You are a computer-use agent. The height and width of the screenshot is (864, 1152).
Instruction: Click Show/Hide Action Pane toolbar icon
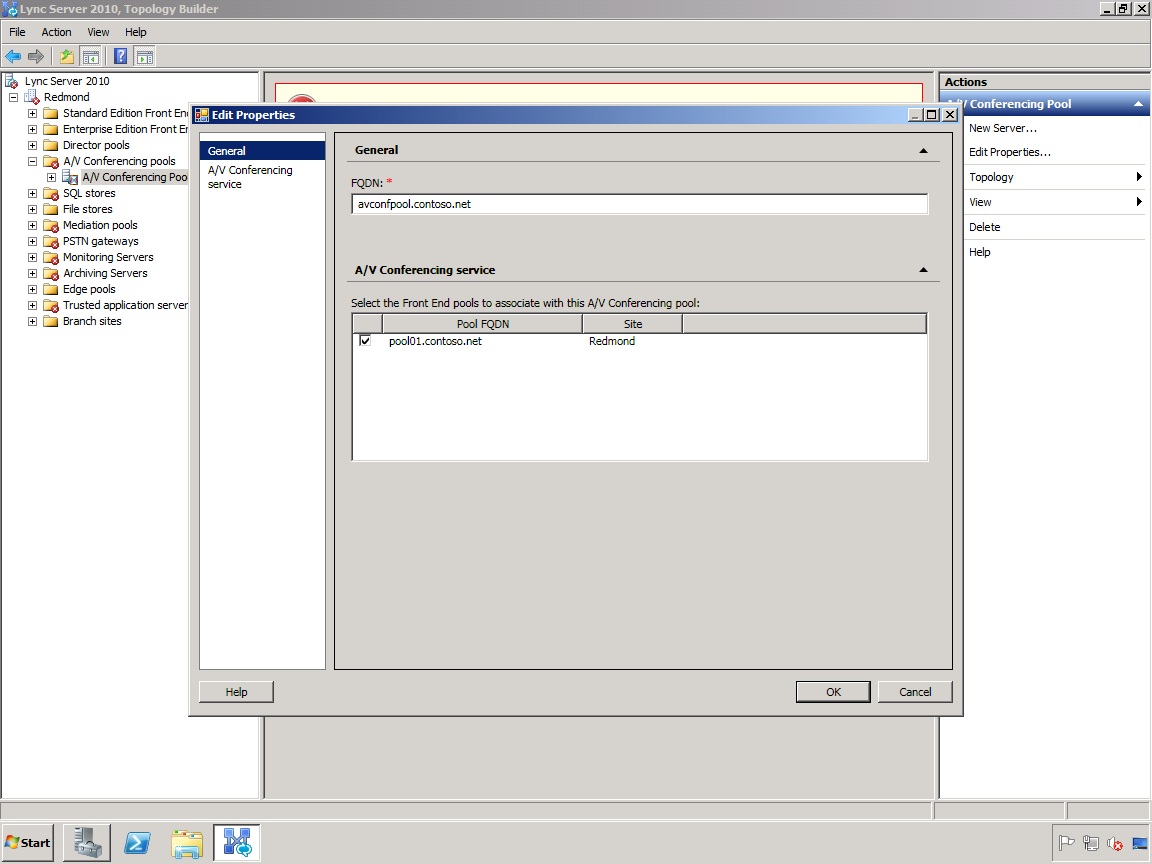[x=145, y=57]
